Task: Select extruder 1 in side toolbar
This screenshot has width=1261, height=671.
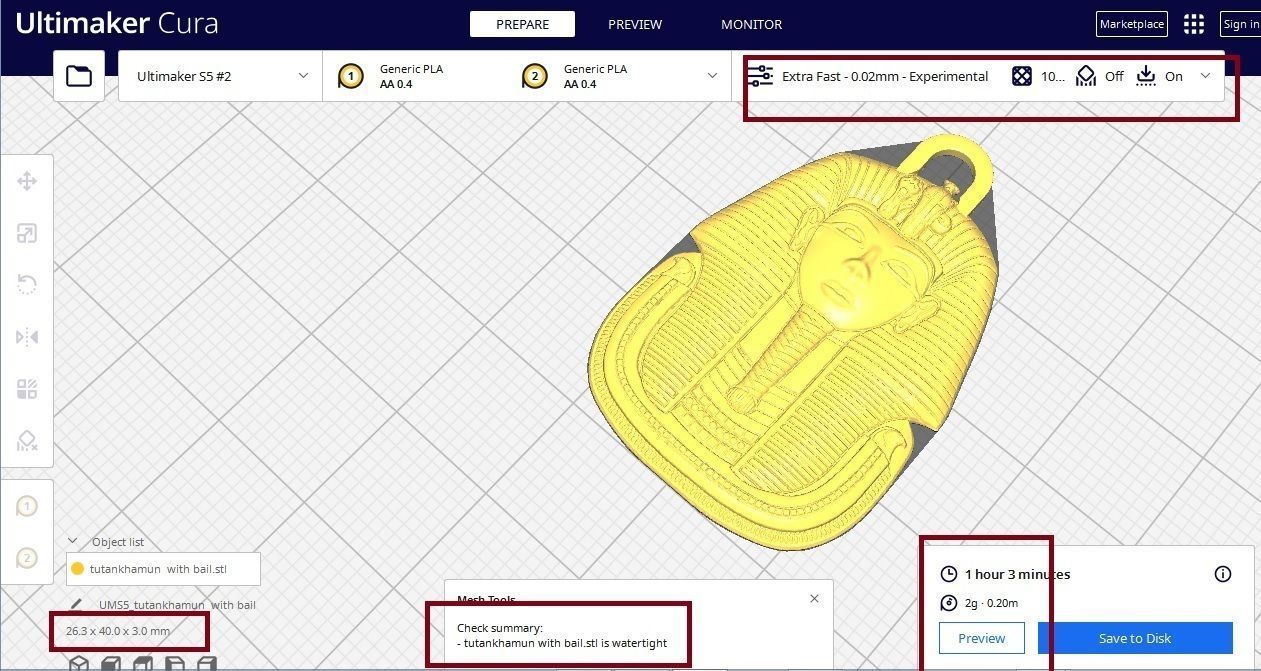Action: coord(27,507)
